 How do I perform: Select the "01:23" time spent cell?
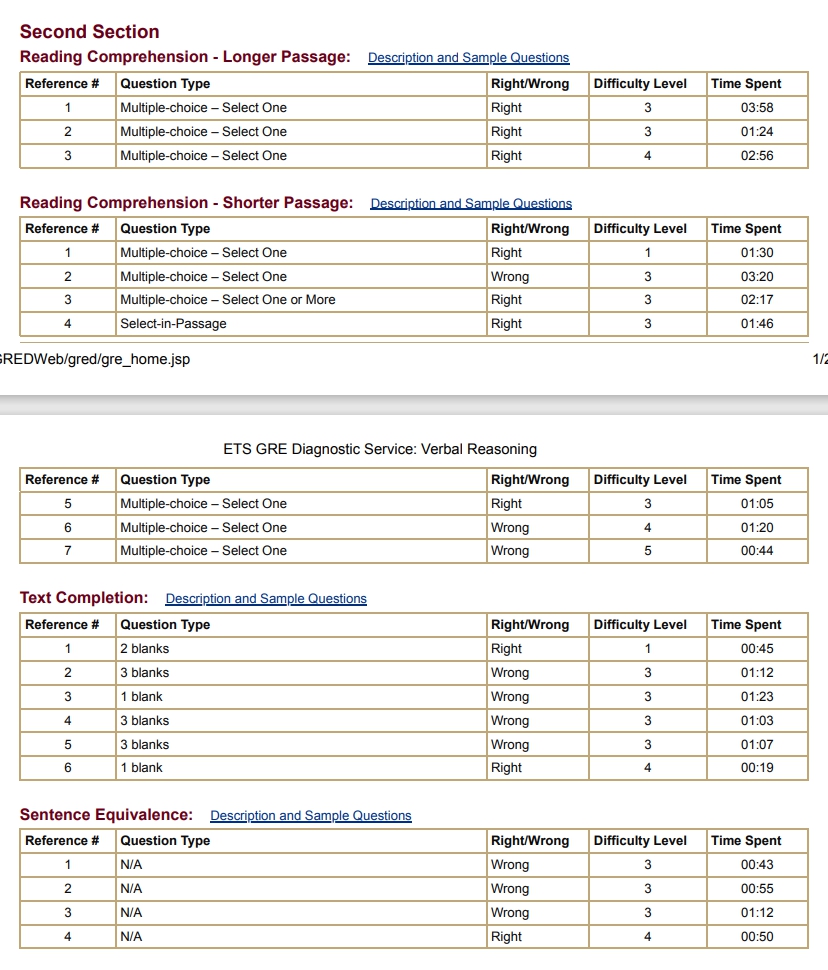pyautogui.click(x=757, y=697)
